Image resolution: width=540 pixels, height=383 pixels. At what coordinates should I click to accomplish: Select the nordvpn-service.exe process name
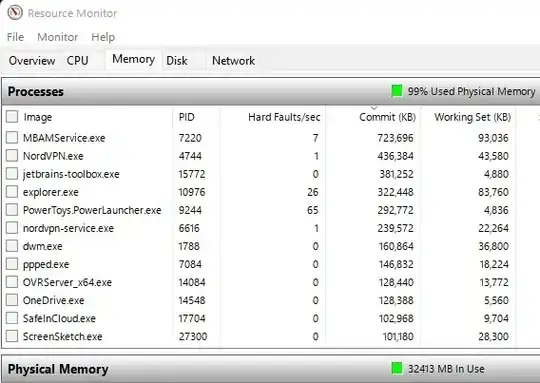[x=68, y=228]
